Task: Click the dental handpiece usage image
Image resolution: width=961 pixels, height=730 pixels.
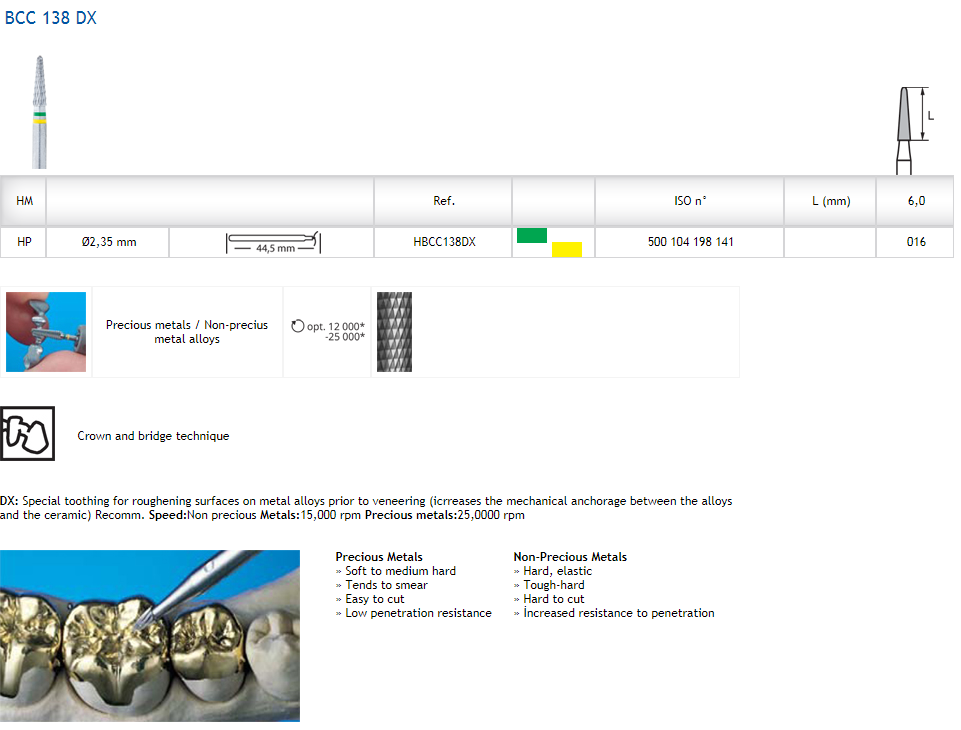Action: click(46, 332)
